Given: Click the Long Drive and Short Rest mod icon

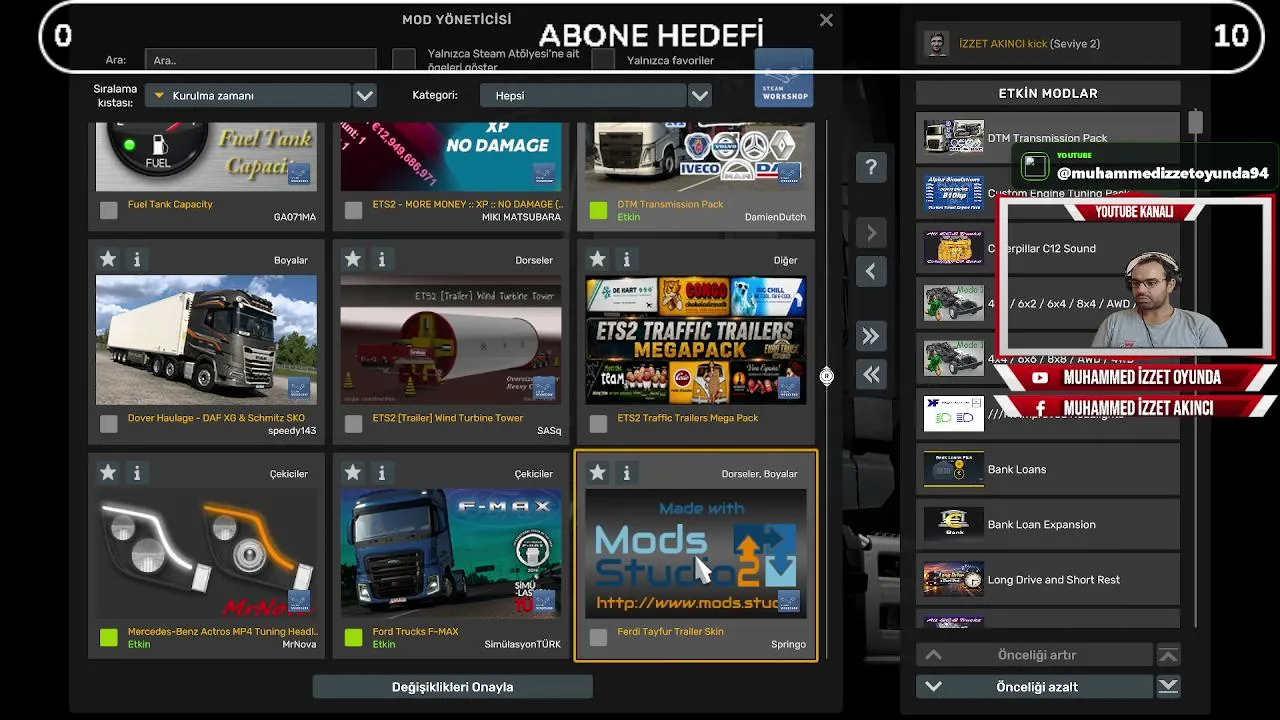Looking at the screenshot, I should (x=953, y=579).
